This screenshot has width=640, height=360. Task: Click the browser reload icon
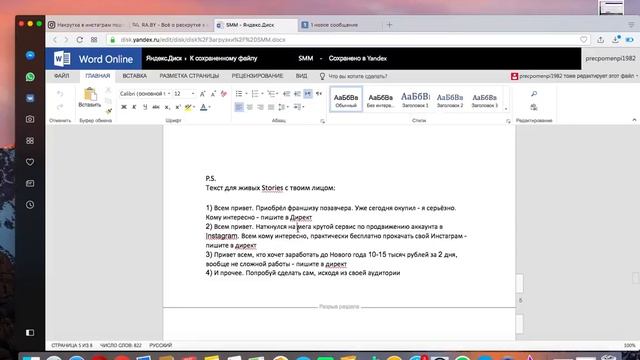(80, 40)
